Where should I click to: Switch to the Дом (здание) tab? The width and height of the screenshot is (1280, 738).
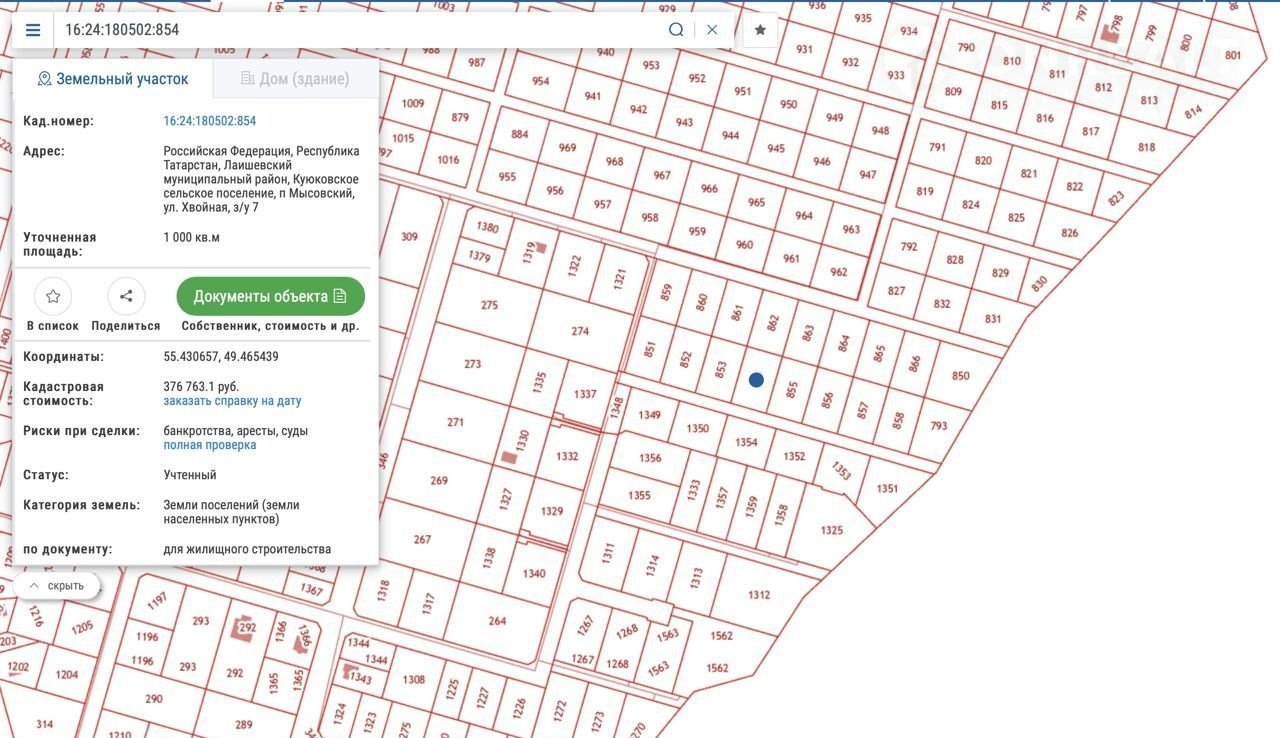point(295,79)
